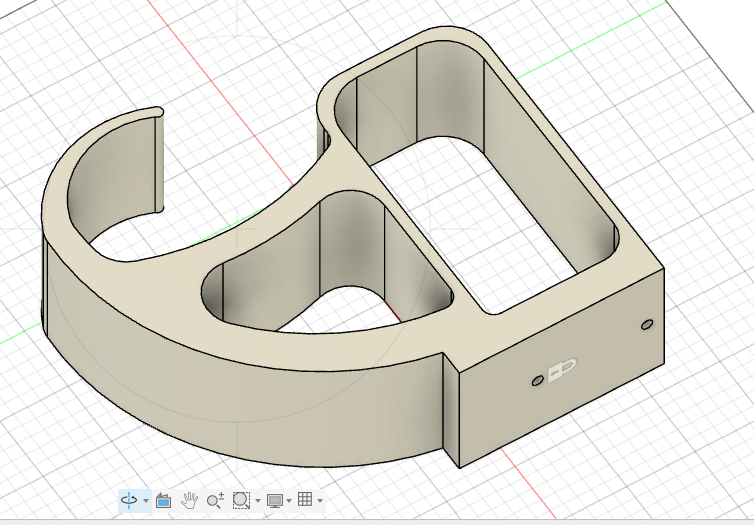754x525 pixels.
Task: Choose the Zoom magnifier with plus-minus
Action: (x=215, y=499)
